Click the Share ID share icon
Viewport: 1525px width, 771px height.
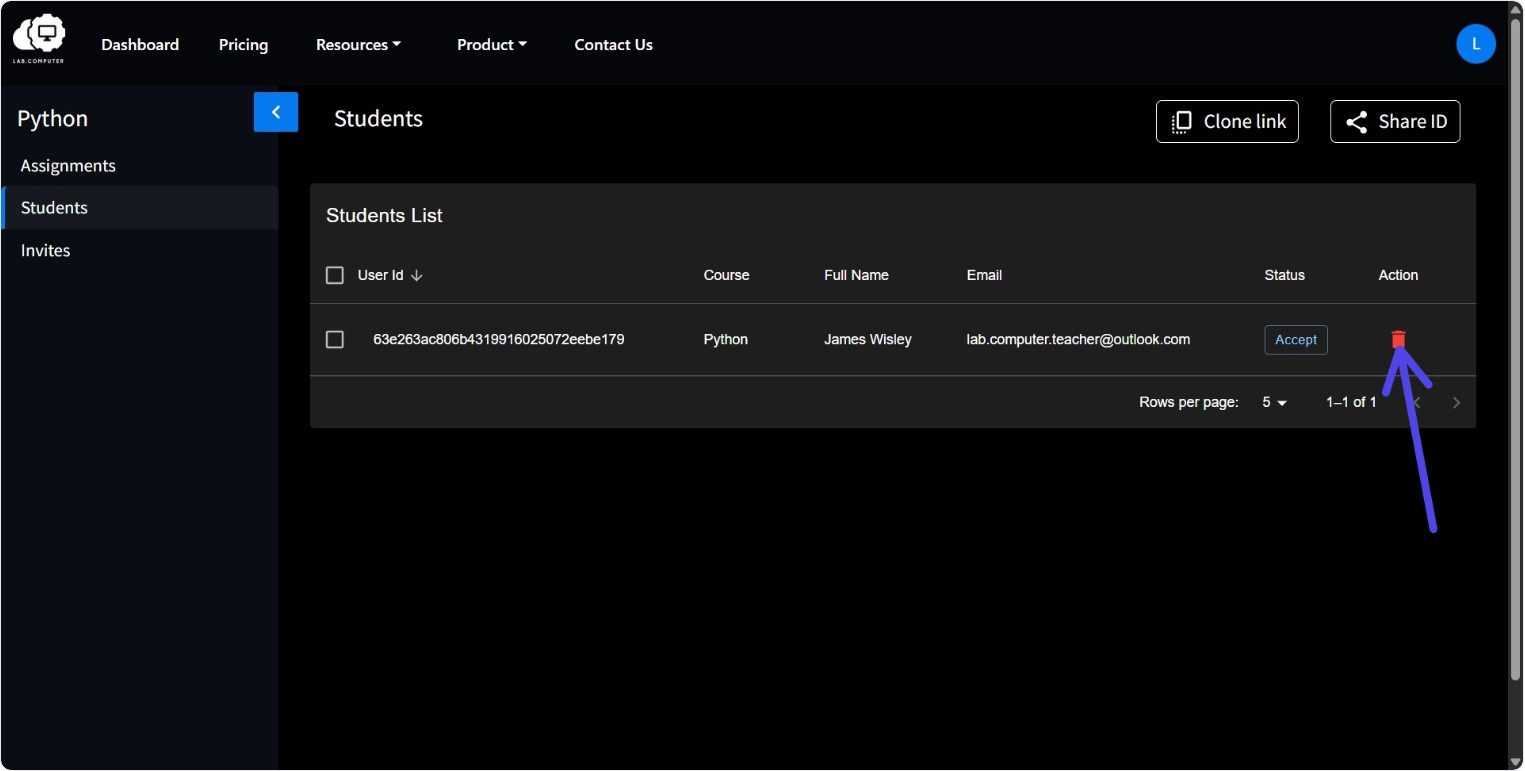tap(1356, 122)
